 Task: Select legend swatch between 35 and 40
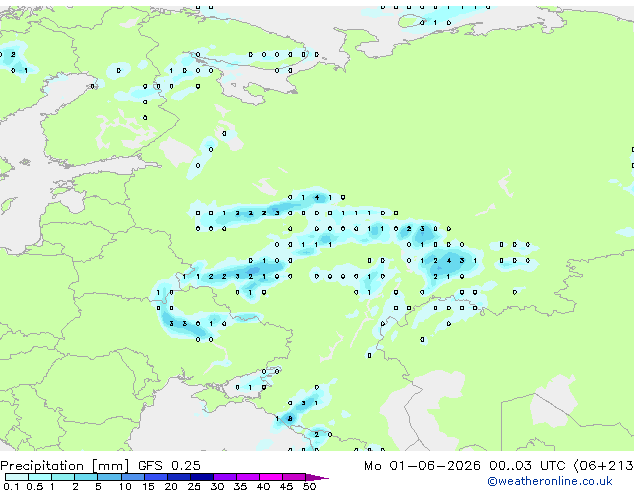(x=247, y=477)
